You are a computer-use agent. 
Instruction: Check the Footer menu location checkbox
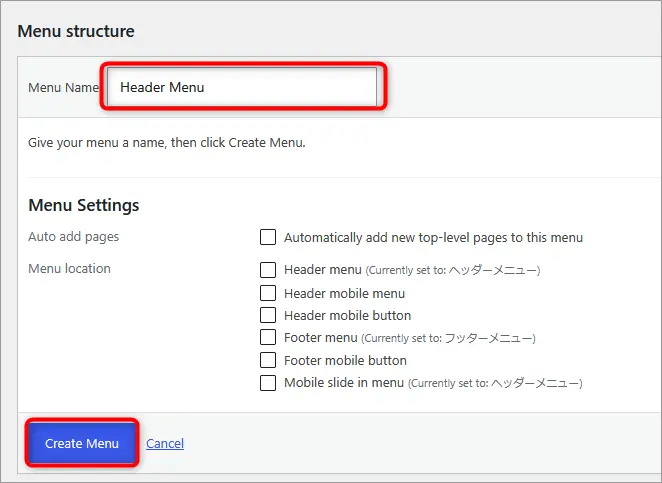coord(268,338)
